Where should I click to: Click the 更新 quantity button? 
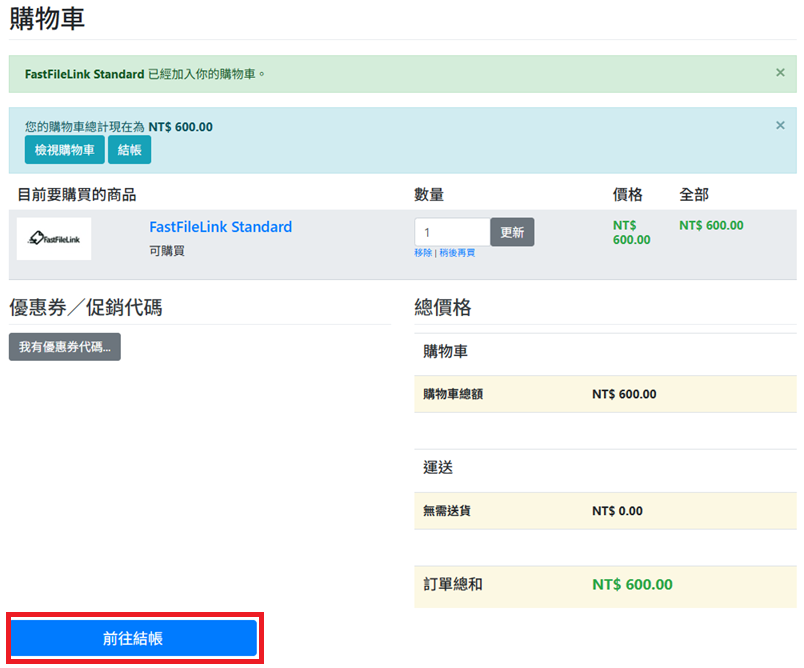(512, 232)
